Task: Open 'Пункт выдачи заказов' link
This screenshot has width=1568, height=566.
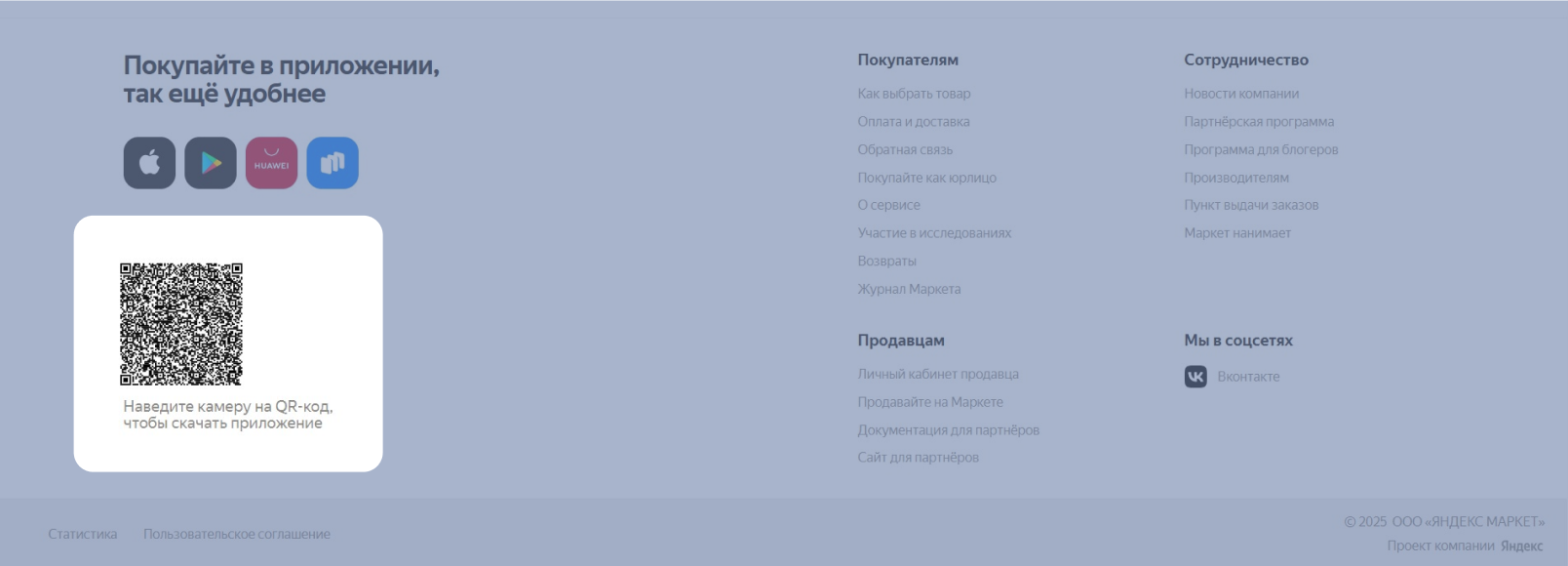Action: [x=1251, y=205]
